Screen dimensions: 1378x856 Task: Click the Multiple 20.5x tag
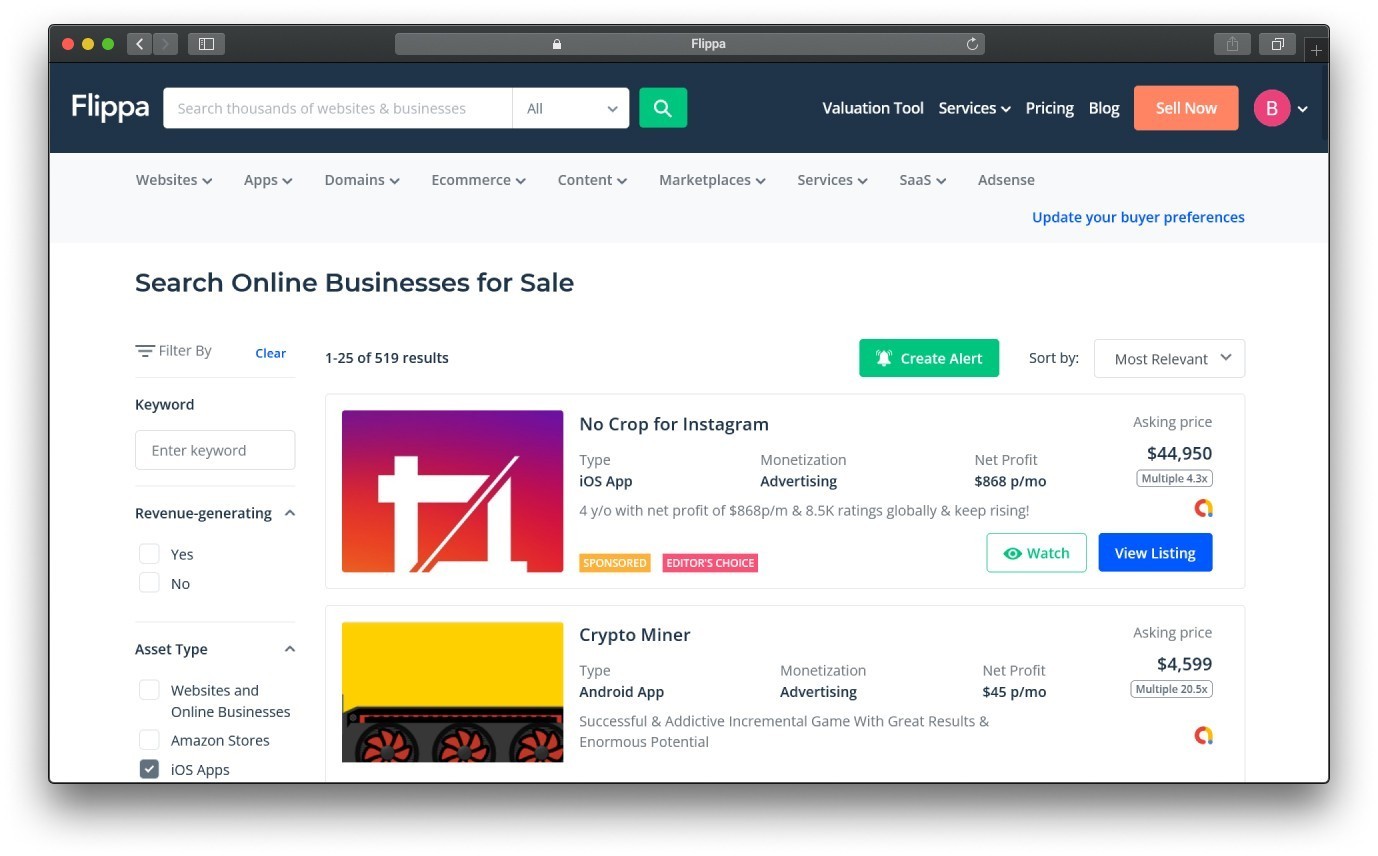[x=1172, y=689]
